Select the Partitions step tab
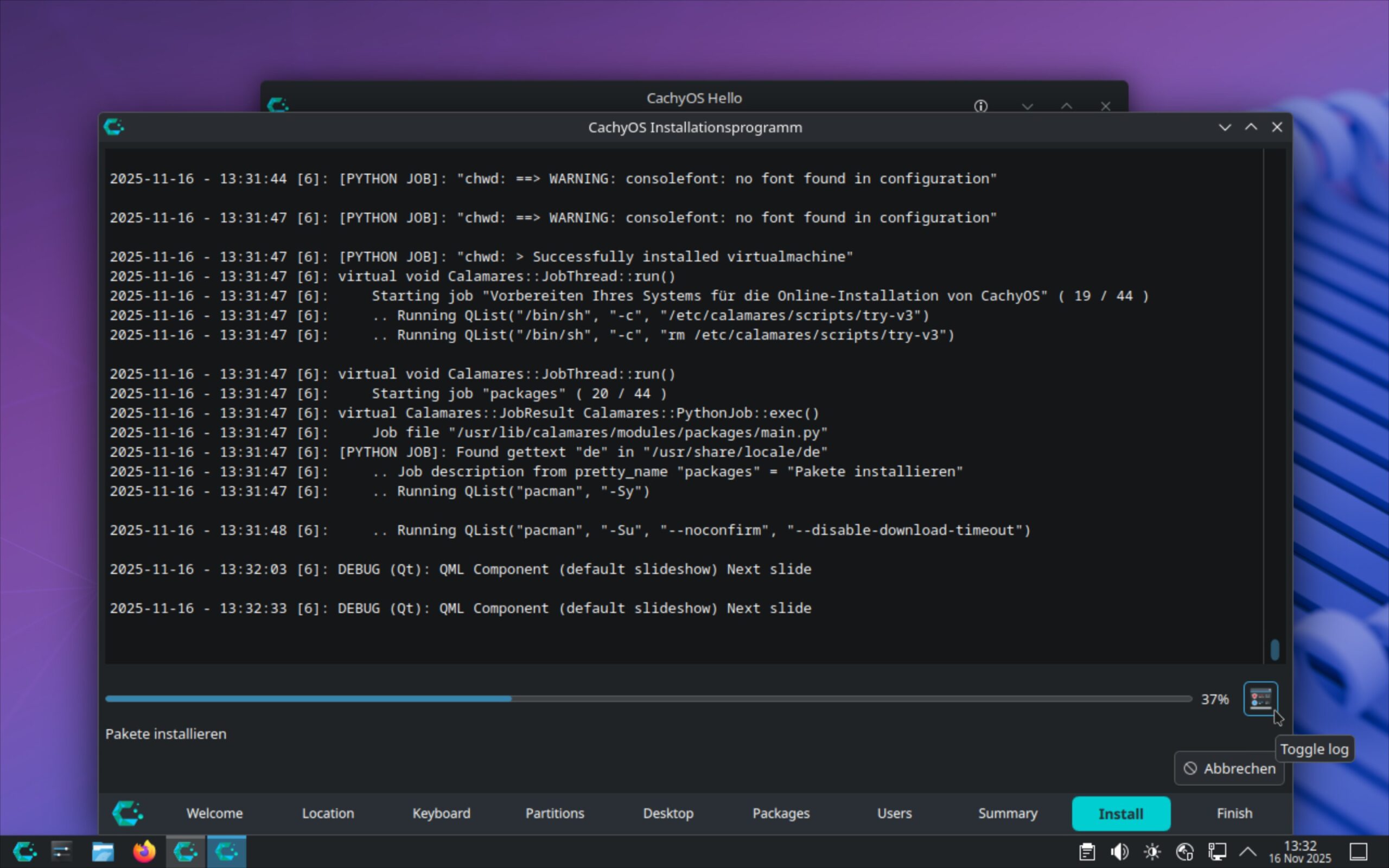The width and height of the screenshot is (1389, 868). click(555, 813)
